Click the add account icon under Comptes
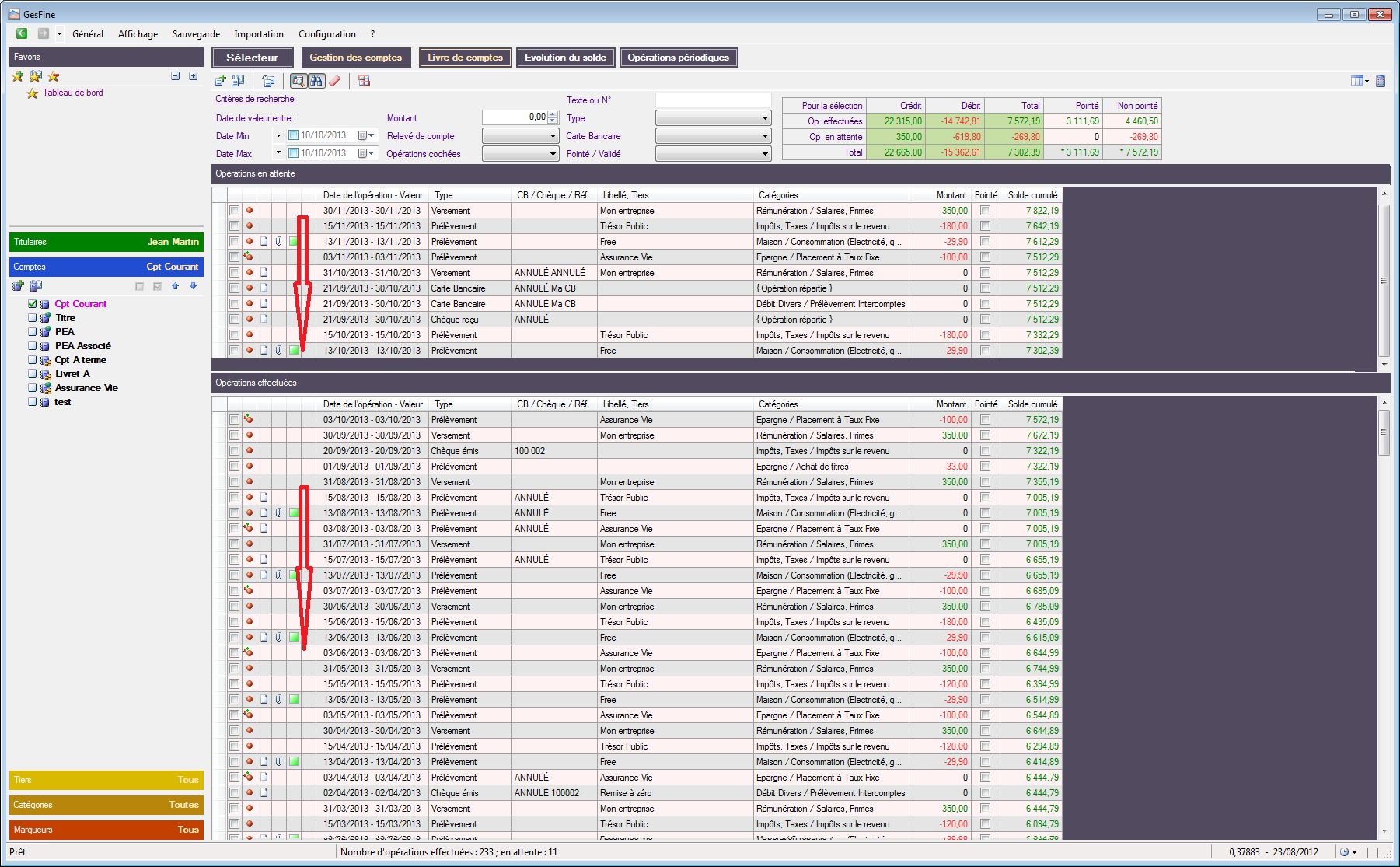This screenshot has width=1400, height=867. click(x=19, y=286)
